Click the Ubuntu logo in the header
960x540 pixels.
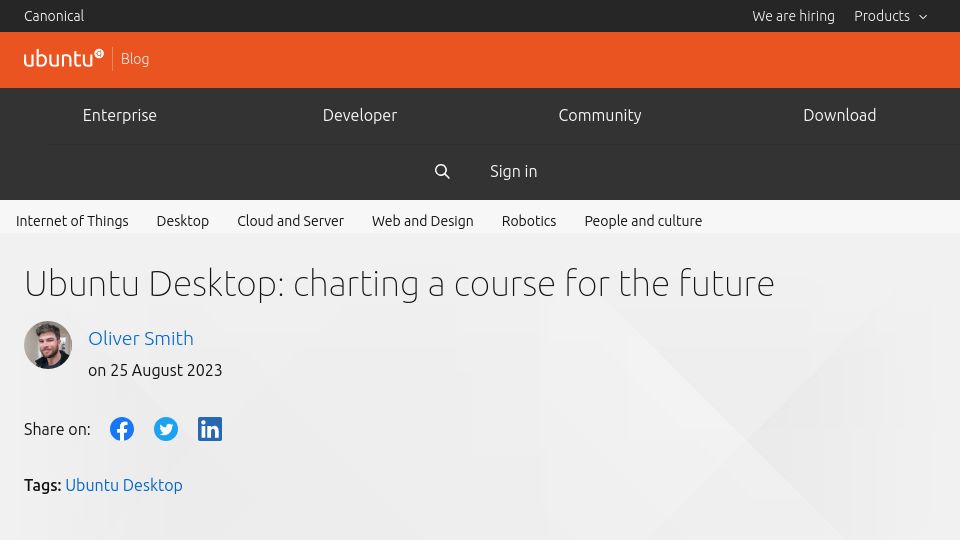point(64,59)
